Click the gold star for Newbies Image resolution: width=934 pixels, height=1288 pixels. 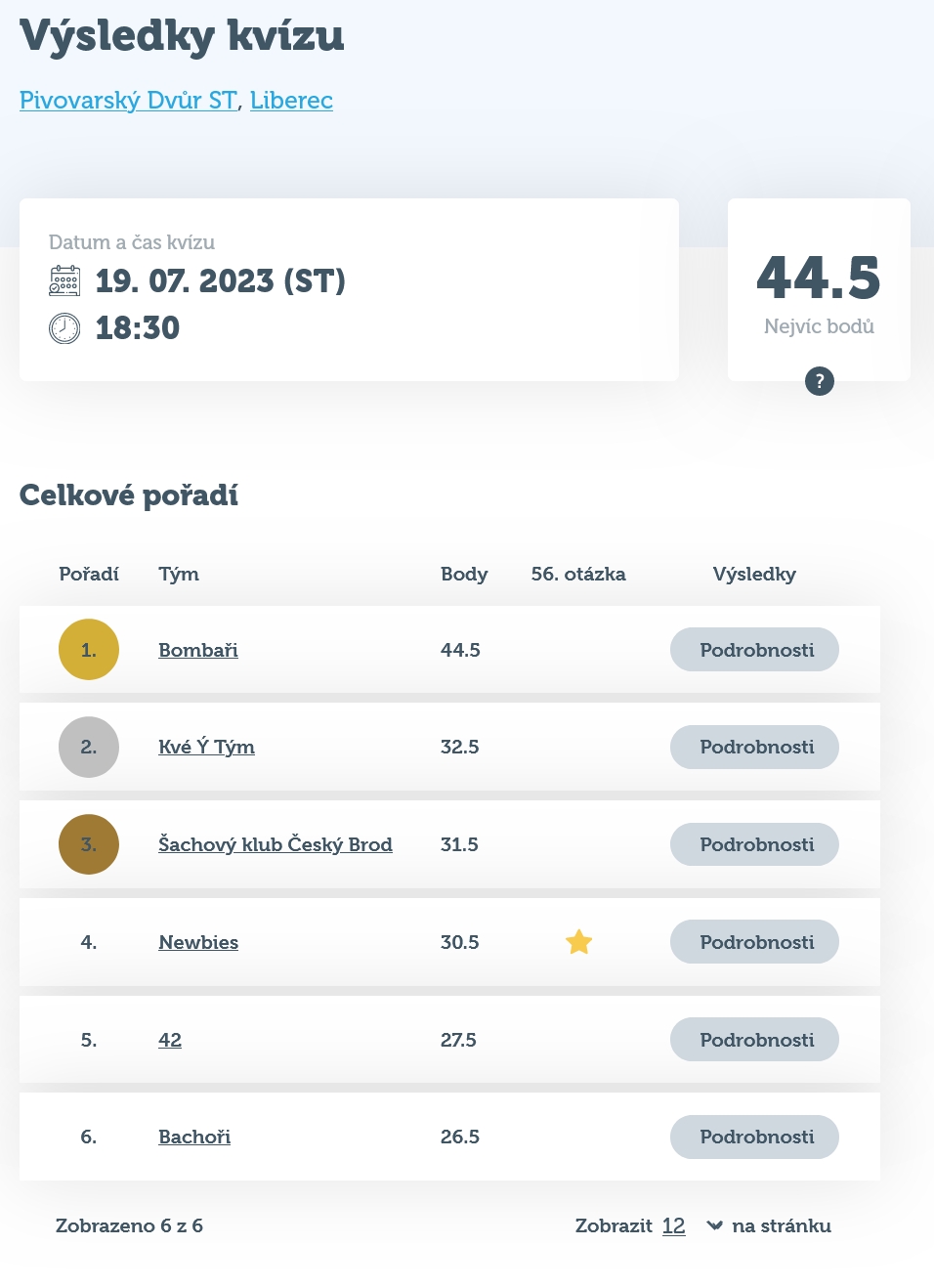[579, 942]
